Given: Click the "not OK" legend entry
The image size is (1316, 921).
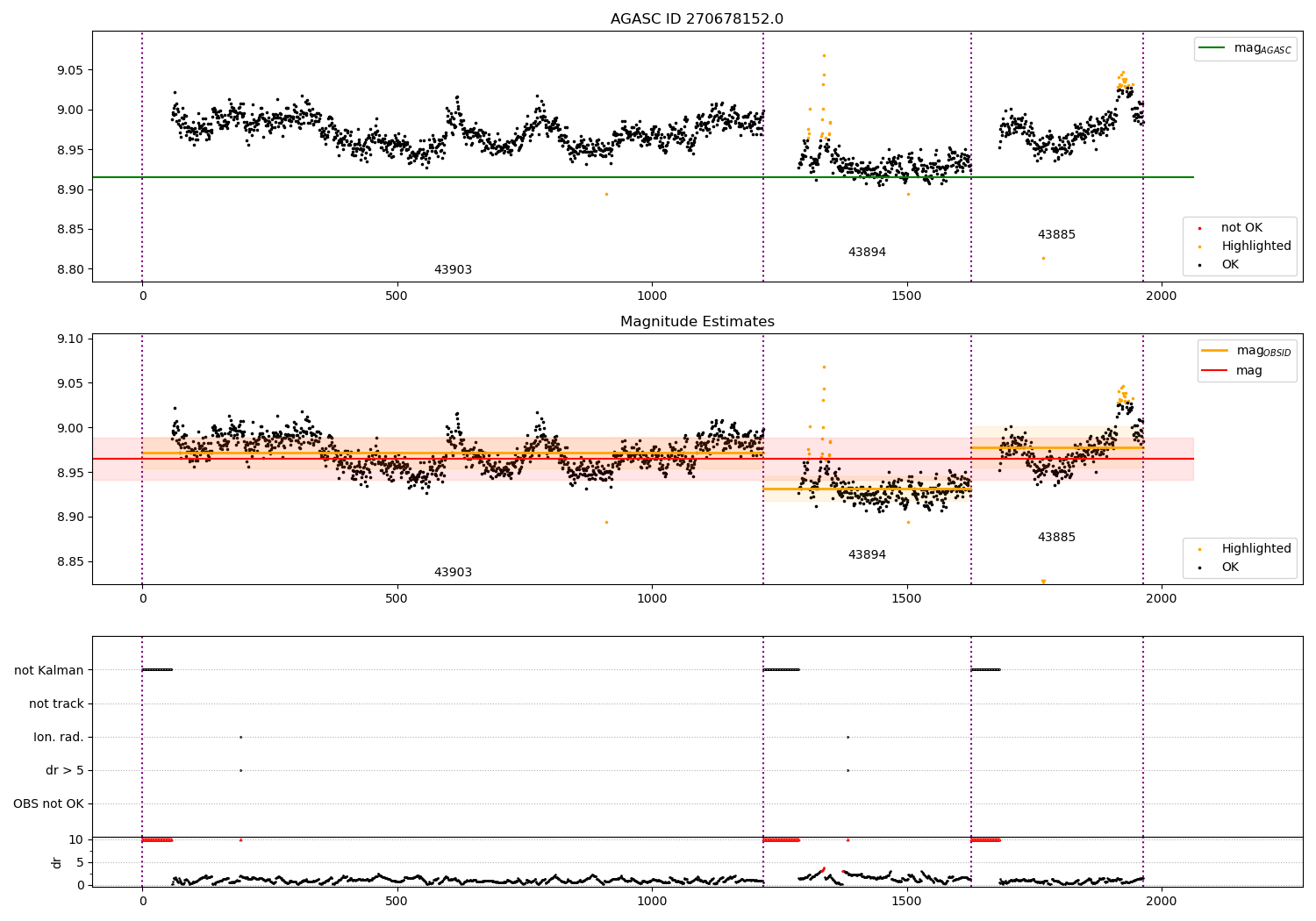Looking at the screenshot, I should [1241, 228].
